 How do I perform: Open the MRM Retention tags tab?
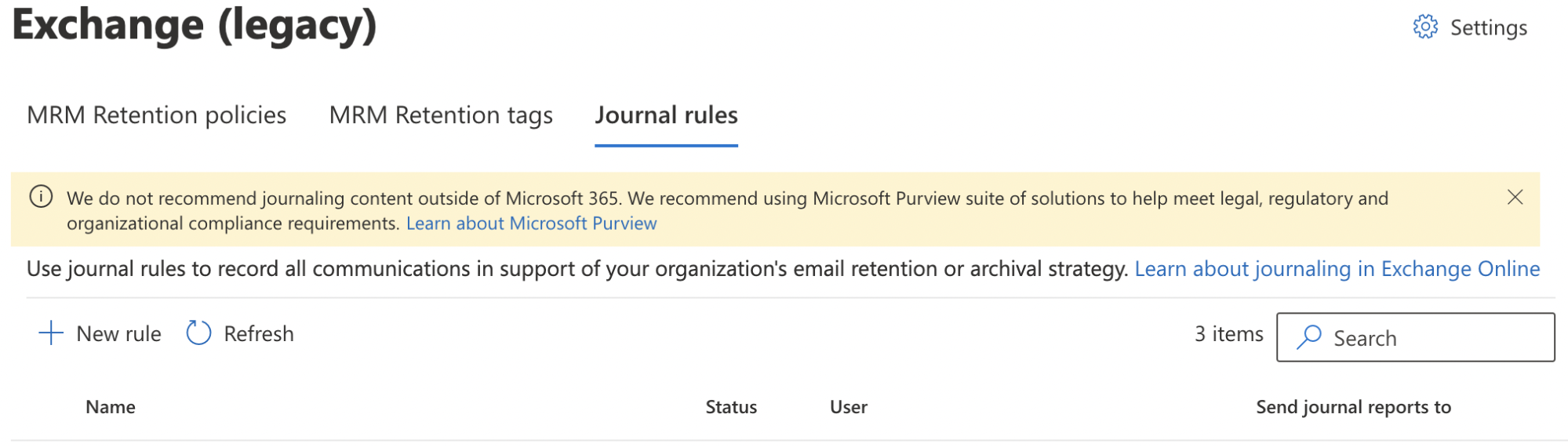441,115
